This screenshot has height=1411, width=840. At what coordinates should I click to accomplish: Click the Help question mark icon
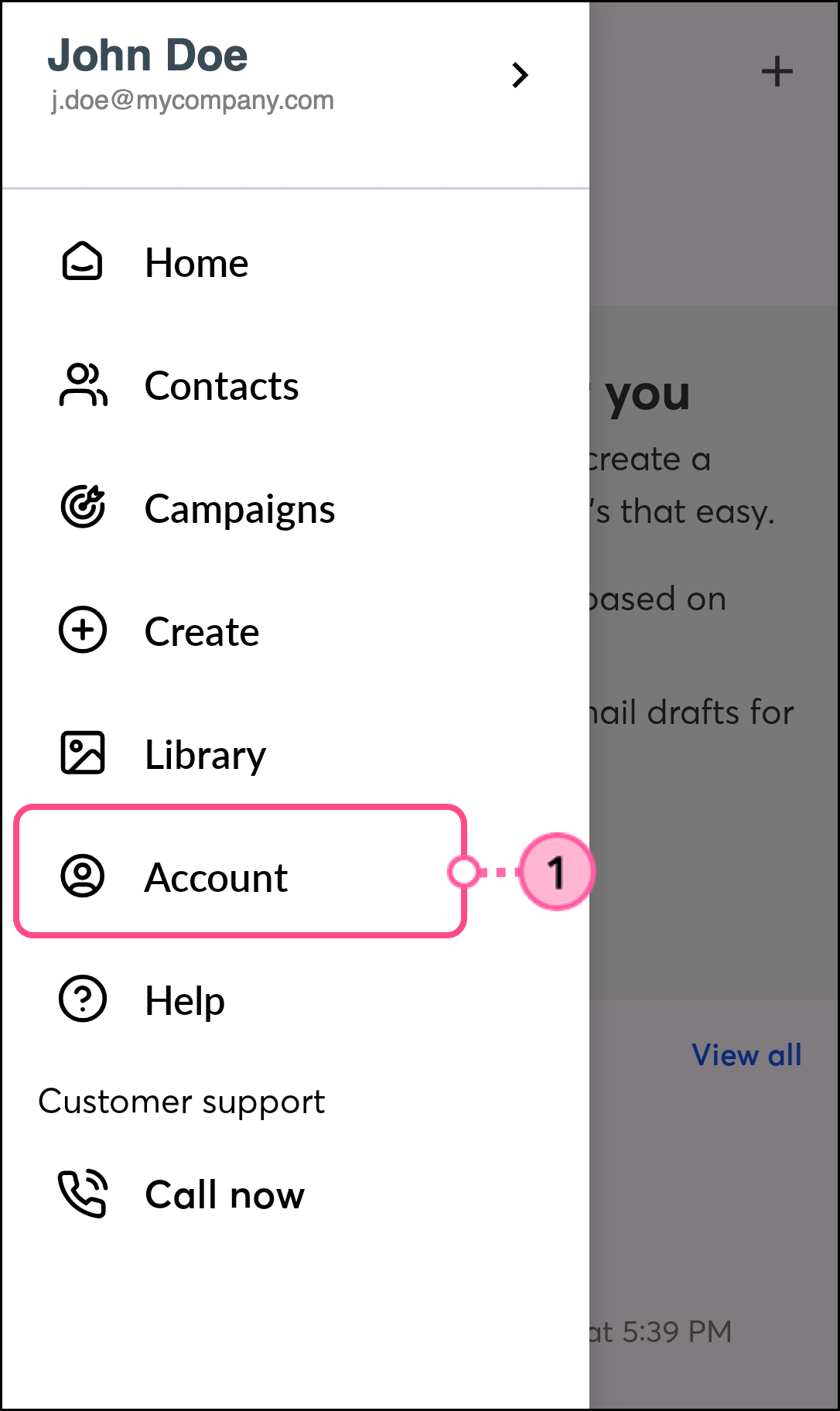83,999
